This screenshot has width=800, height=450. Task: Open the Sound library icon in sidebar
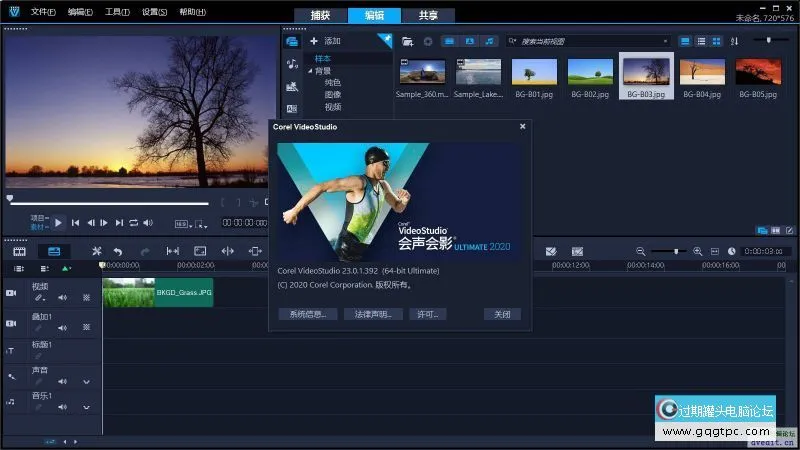click(x=292, y=63)
